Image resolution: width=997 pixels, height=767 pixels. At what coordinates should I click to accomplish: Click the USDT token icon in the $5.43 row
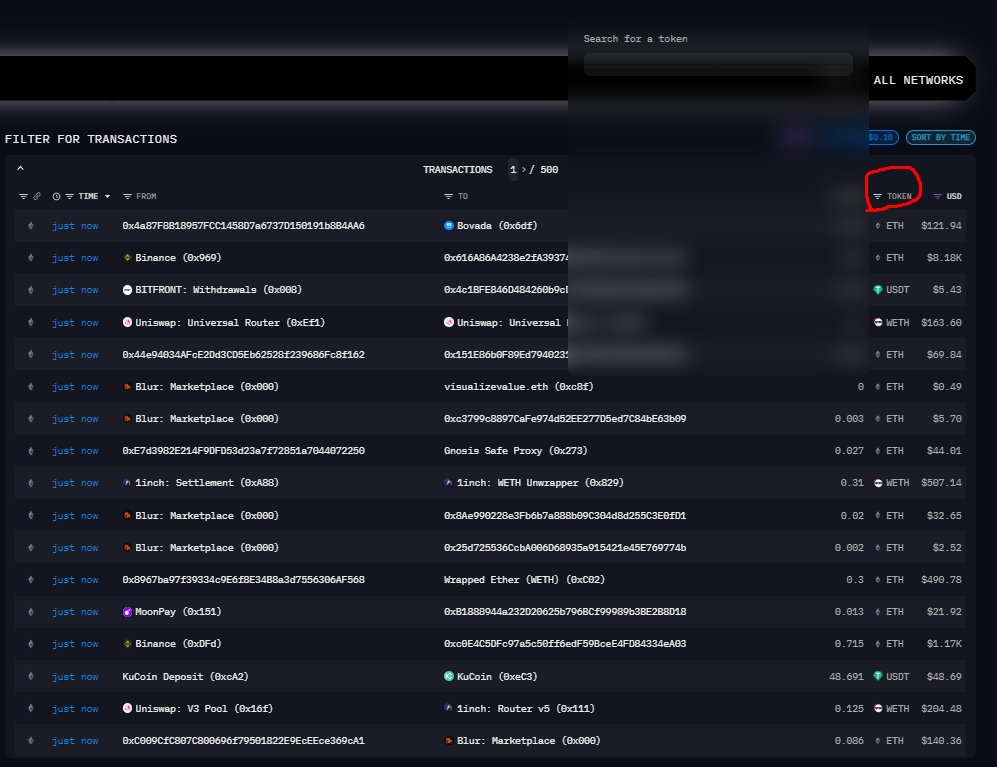point(878,289)
